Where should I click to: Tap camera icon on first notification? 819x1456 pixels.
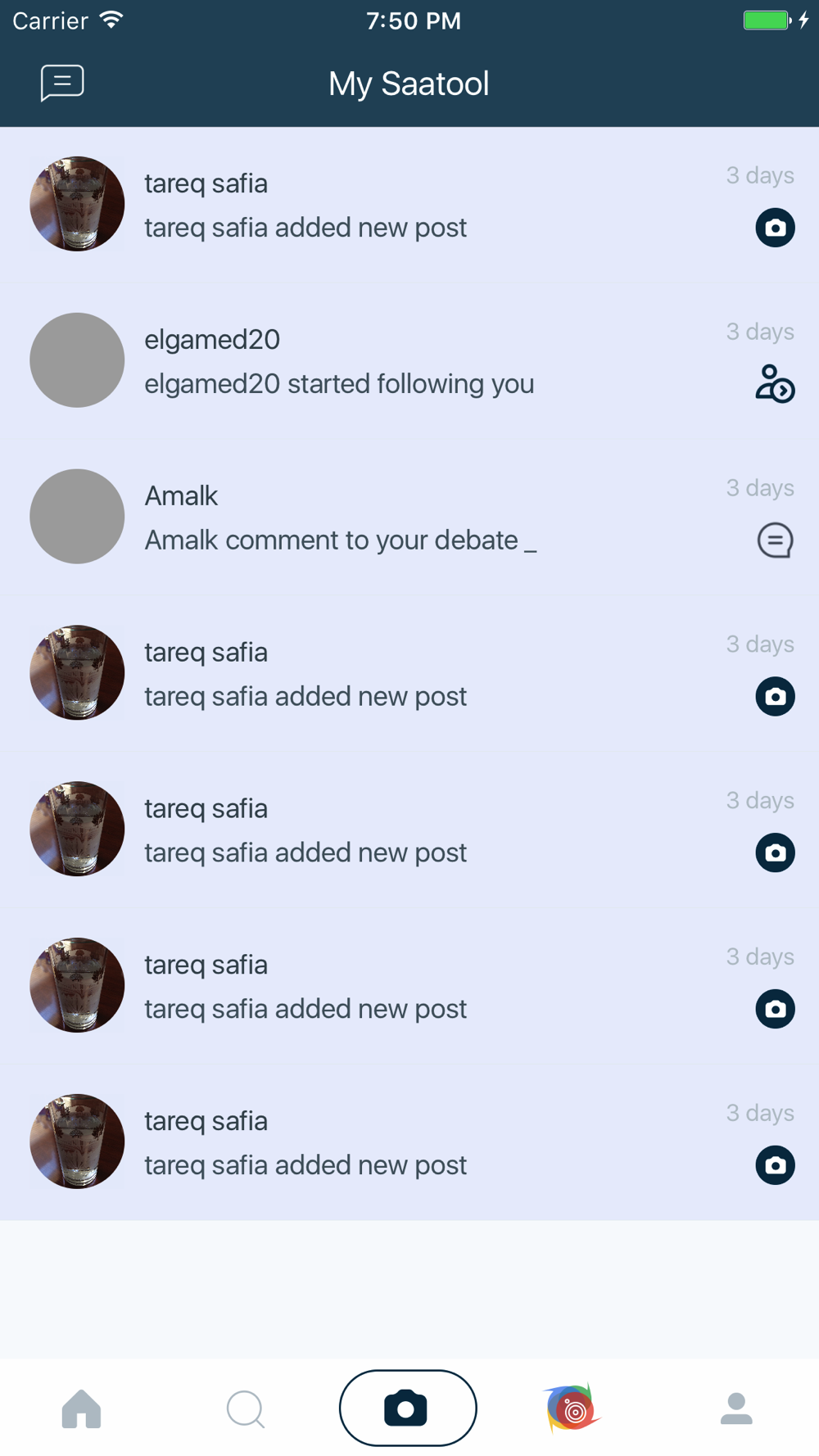(775, 228)
